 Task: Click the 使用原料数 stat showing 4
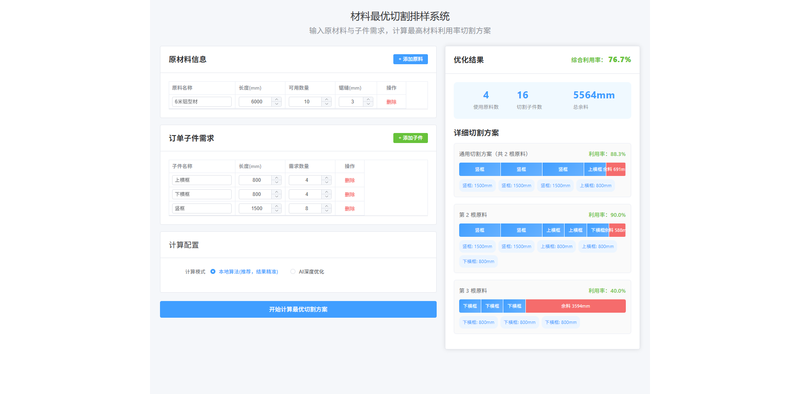(x=486, y=100)
